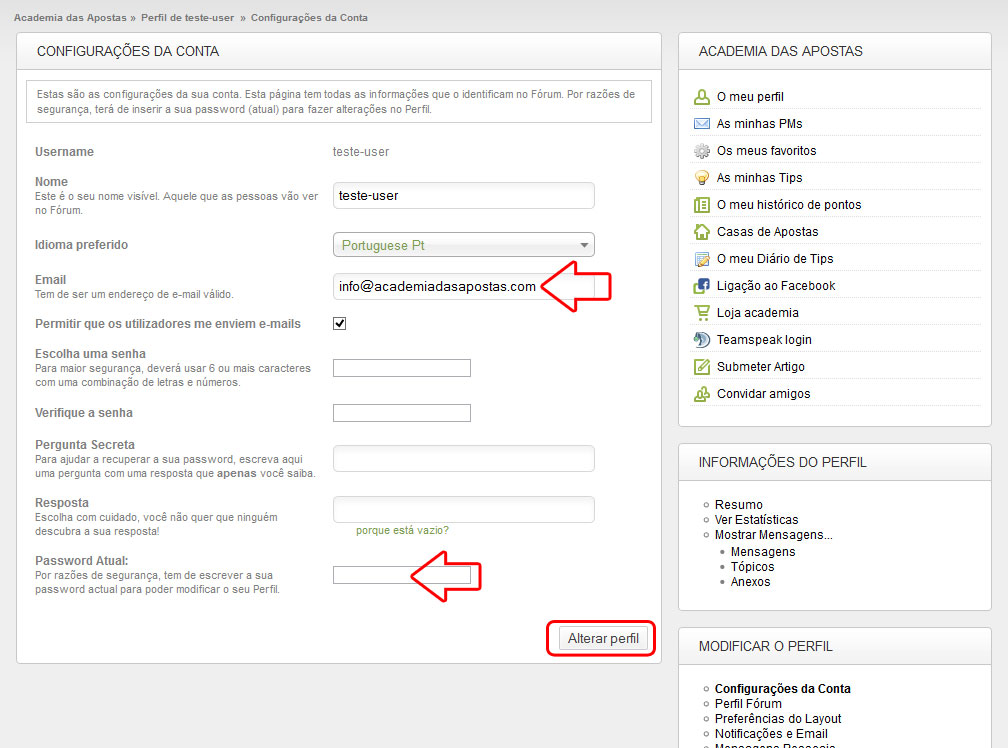Viewport: 1008px width, 748px height.
Task: Click the profile icon beside O meu perfil
Action: [x=701, y=97]
